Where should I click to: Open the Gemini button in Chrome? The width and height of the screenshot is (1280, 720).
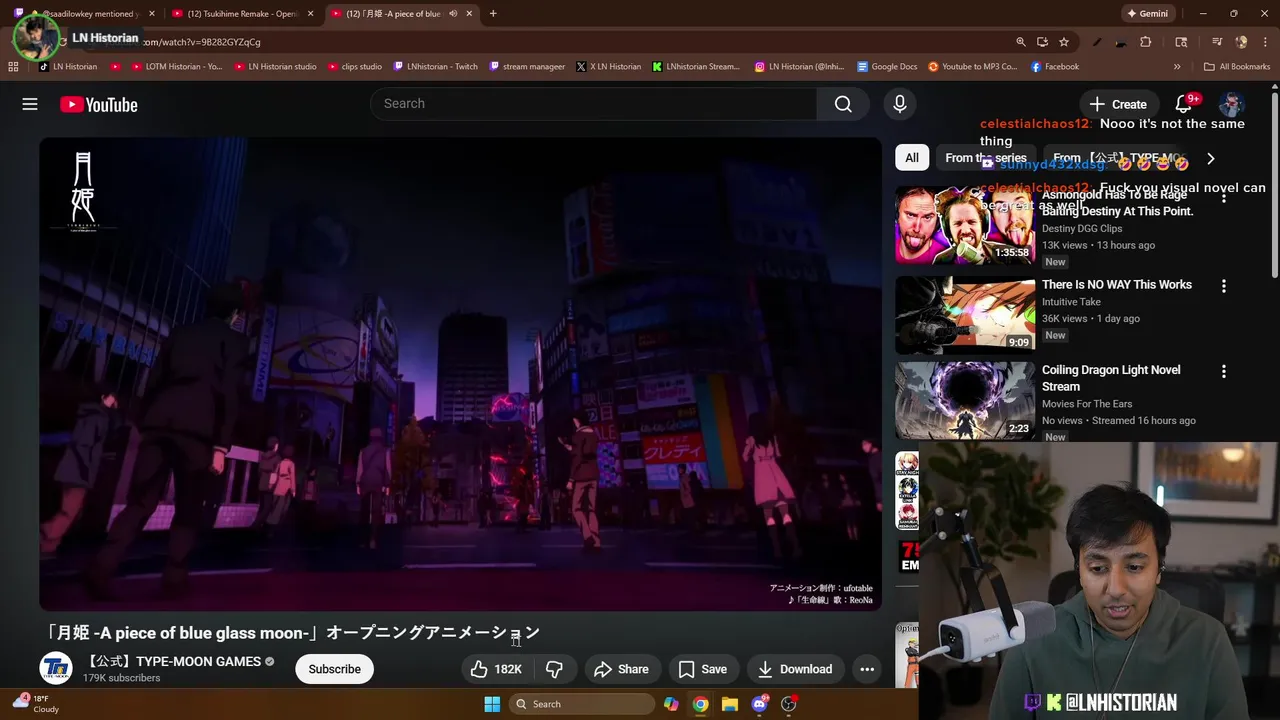click(1147, 14)
